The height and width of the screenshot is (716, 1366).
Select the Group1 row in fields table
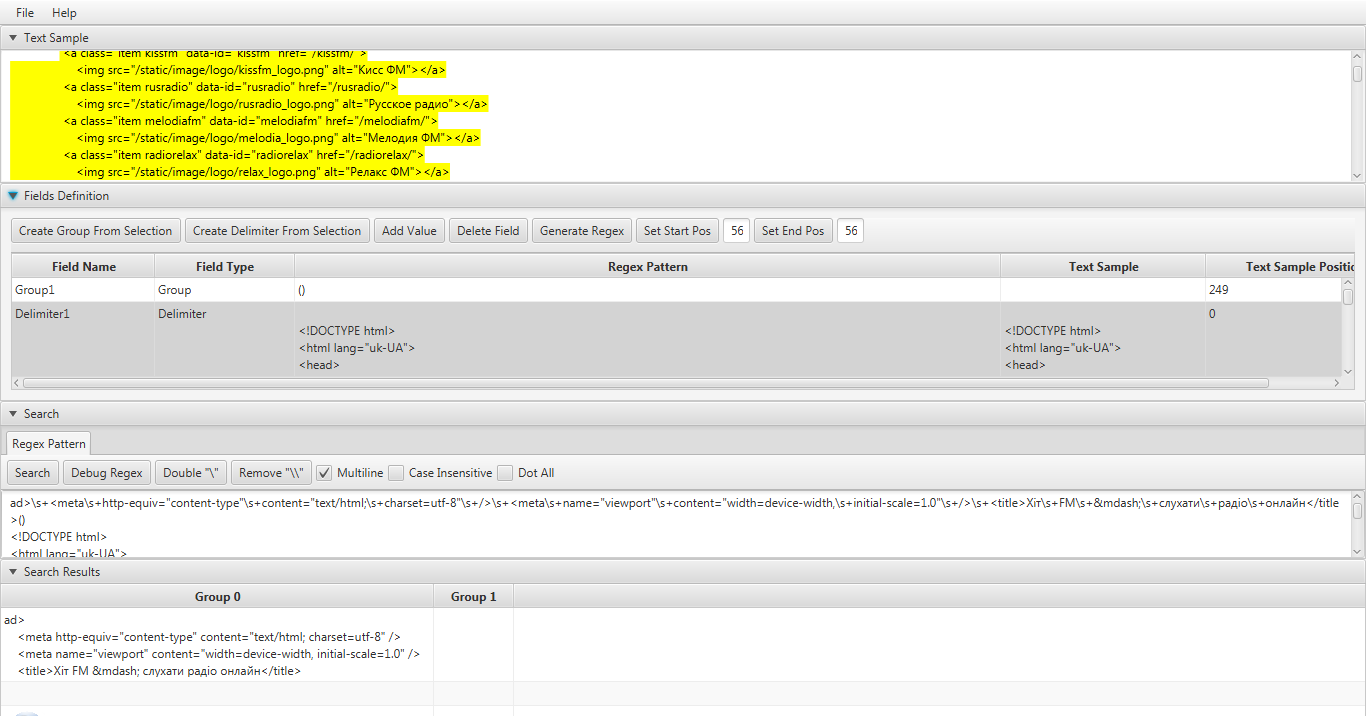(82, 290)
